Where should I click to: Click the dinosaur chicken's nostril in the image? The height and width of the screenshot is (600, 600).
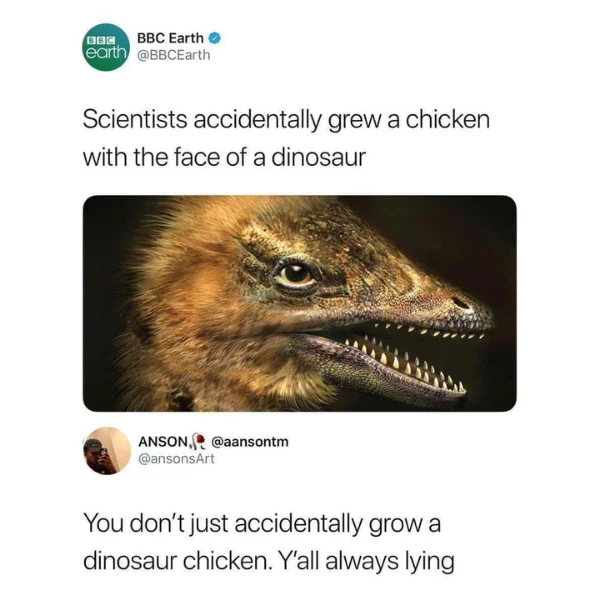tap(461, 303)
